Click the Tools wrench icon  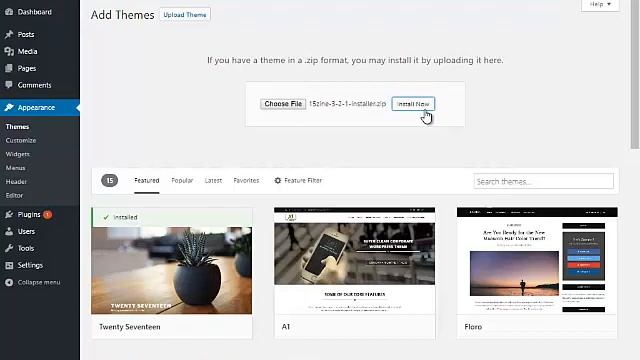[9, 248]
